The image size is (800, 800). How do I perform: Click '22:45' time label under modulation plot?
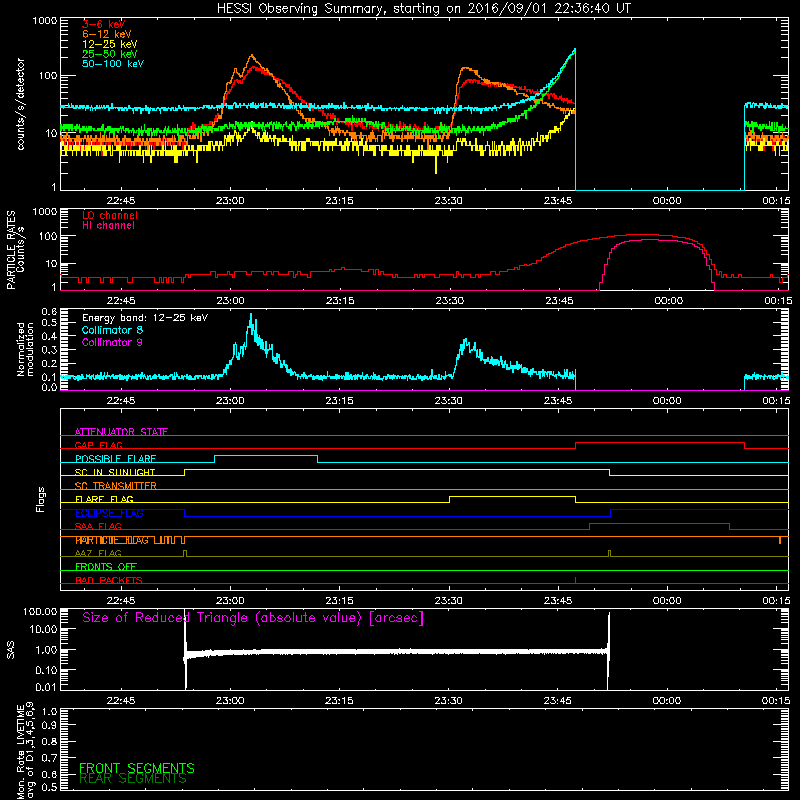pyautogui.click(x=121, y=401)
